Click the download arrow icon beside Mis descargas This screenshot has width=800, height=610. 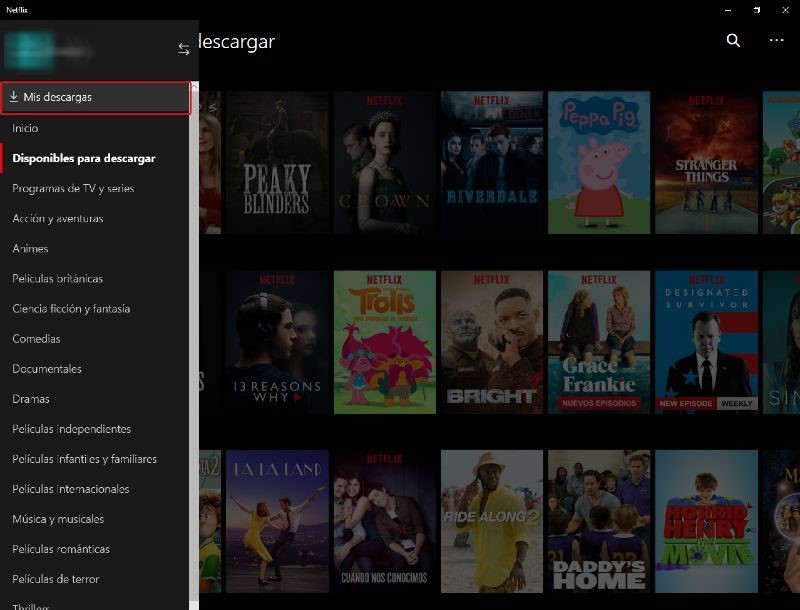[x=16, y=97]
